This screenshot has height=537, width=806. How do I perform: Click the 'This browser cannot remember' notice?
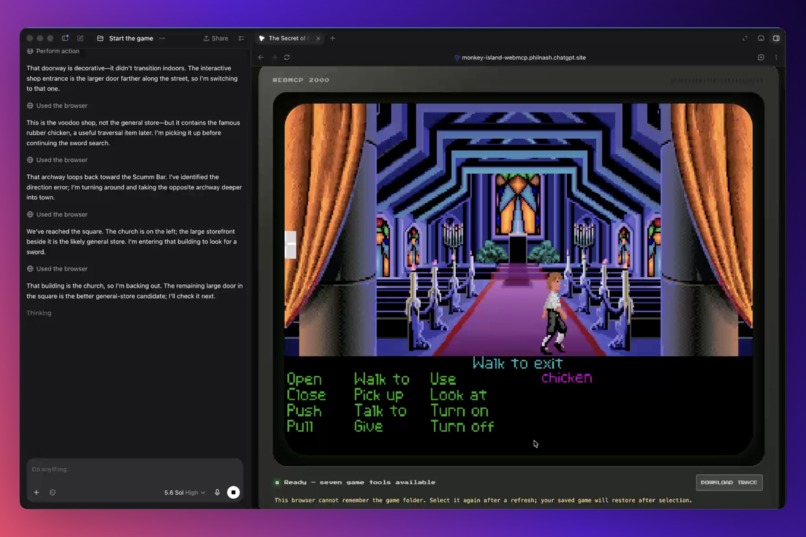(x=483, y=500)
